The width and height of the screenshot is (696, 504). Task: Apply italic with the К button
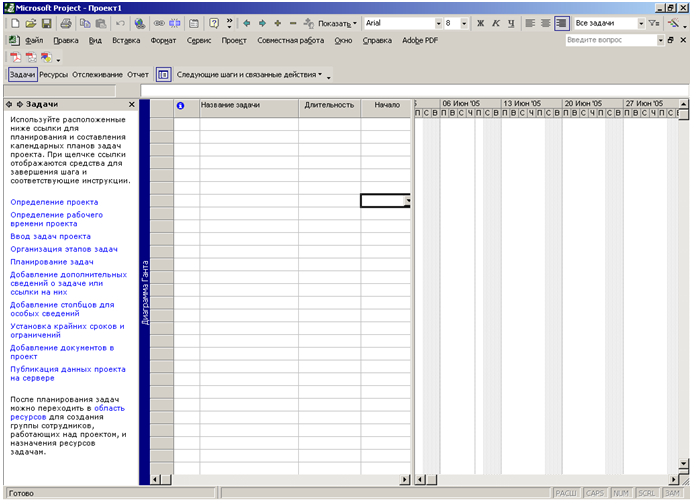click(496, 23)
